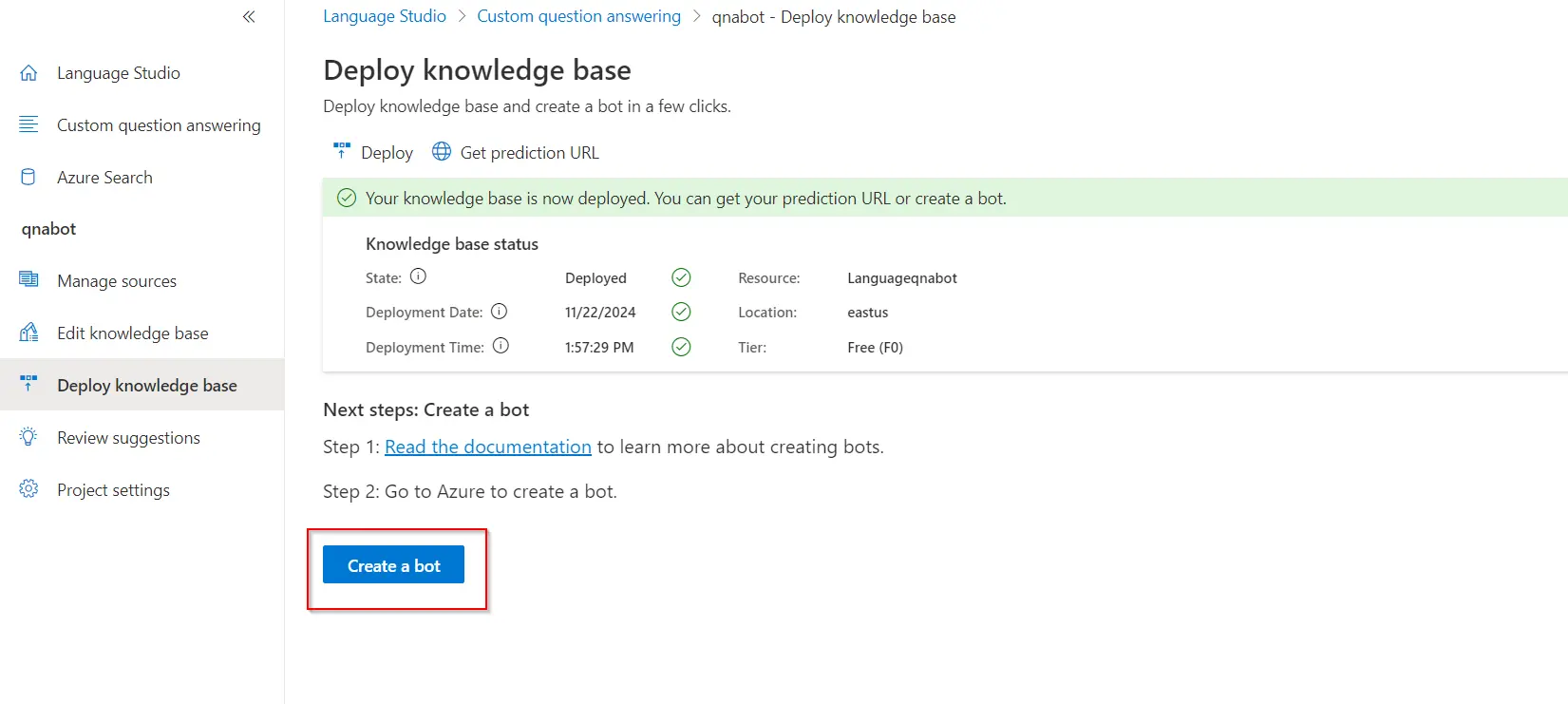Click the Edit knowledge base icon
This screenshot has height=704, width=1568.
click(x=28, y=333)
